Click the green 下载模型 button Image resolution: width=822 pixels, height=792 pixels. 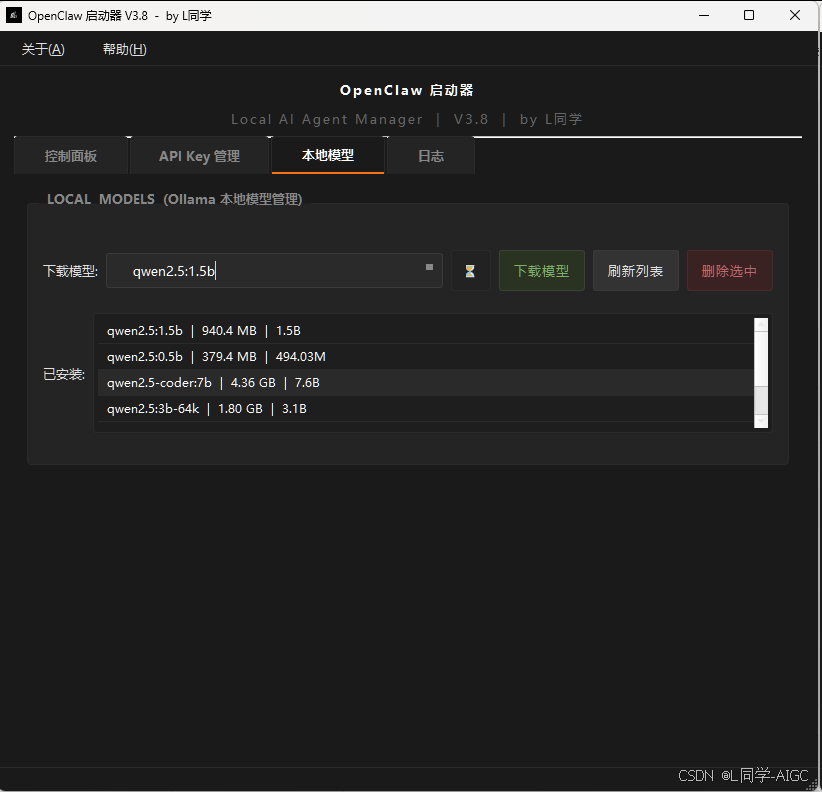[542, 270]
